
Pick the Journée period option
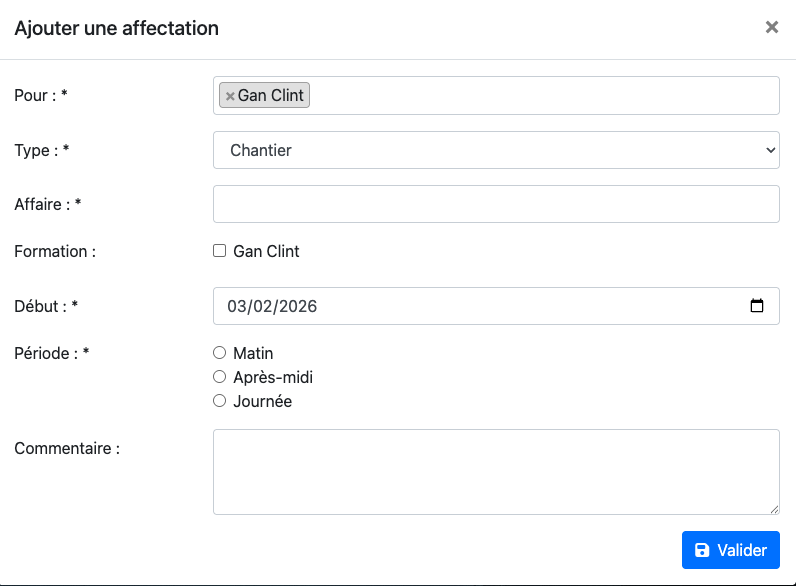point(220,401)
